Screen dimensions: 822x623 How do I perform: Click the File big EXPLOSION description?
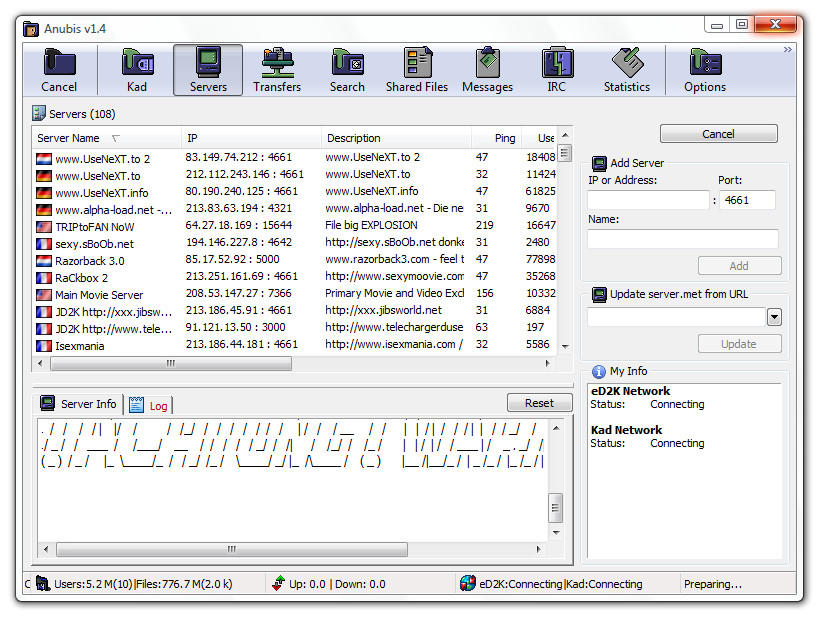click(x=371, y=225)
